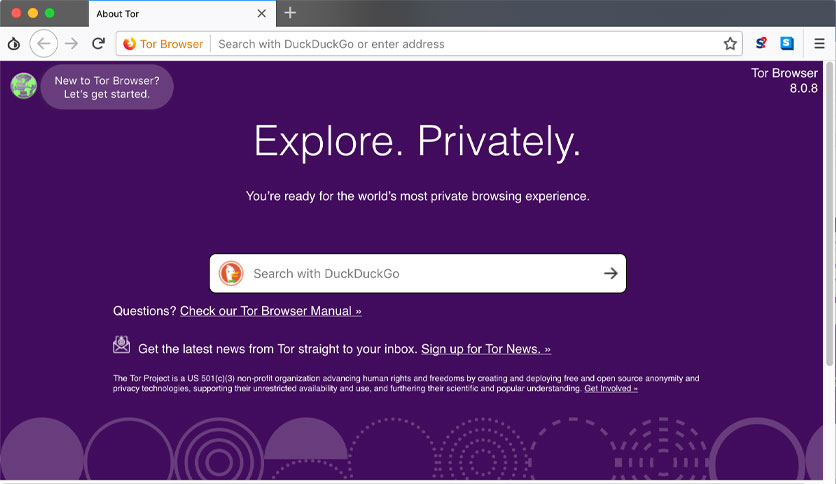Go forward with the forward arrow
The image size is (836, 484).
coord(71,44)
